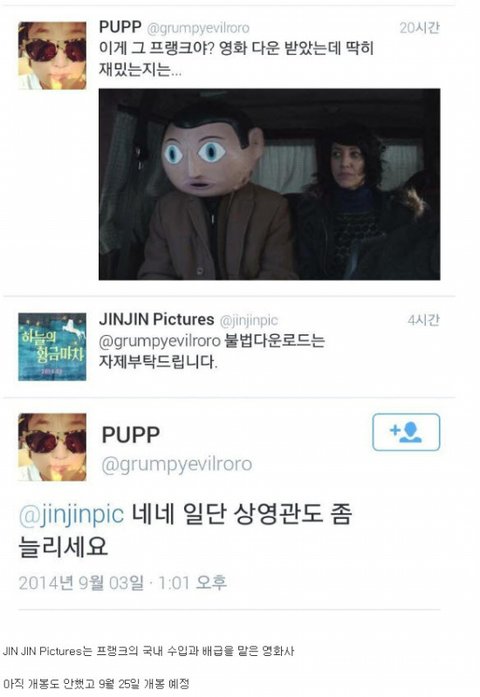Click the PUPP display name in the first tweet
This screenshot has width=480, height=697.
(x=120, y=27)
